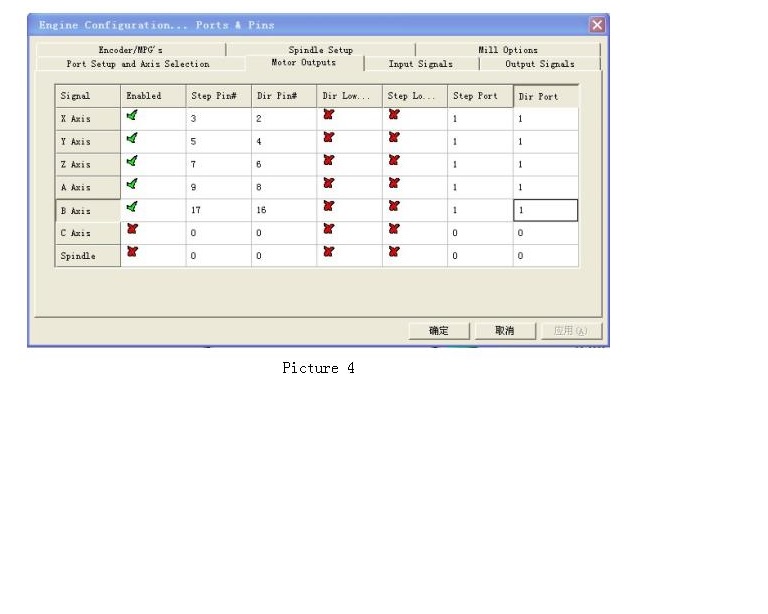Switch to Output Signals tab

[x=540, y=64]
